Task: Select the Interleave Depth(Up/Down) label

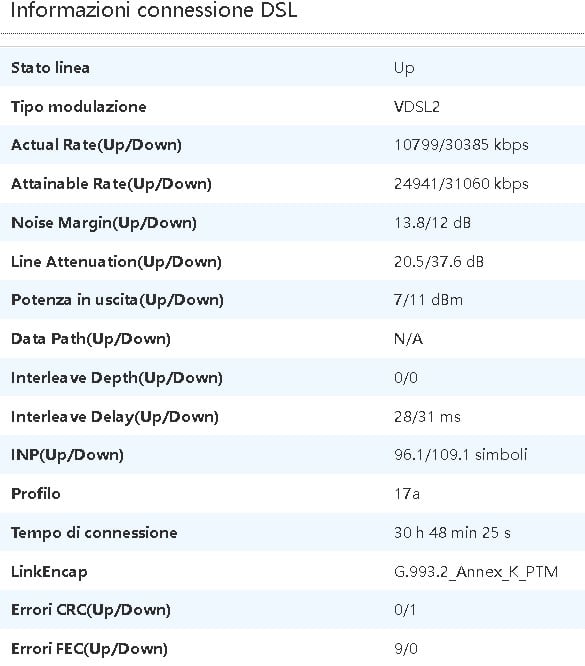Action: tap(117, 378)
